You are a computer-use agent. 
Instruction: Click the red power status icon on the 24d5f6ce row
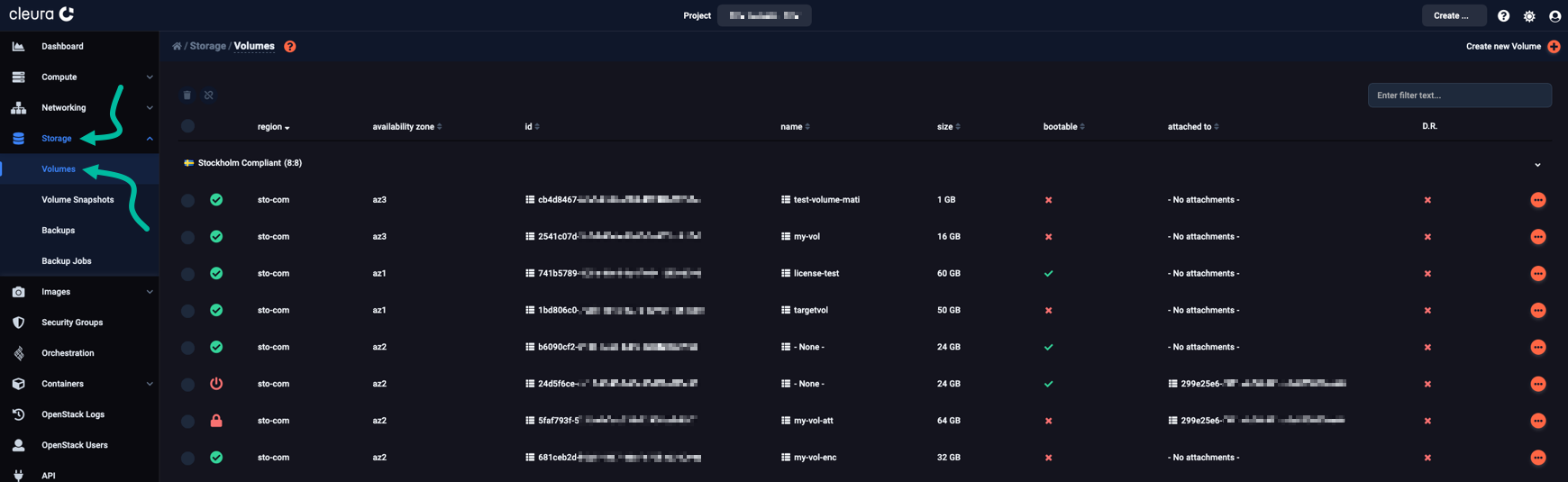(216, 384)
